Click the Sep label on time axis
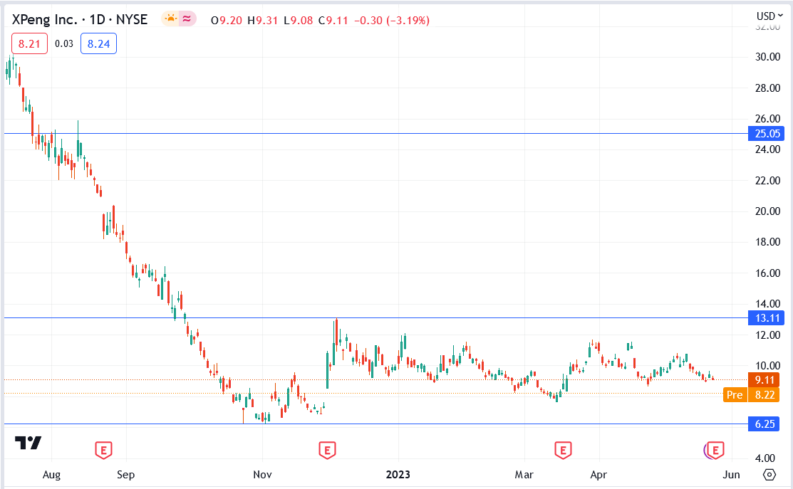The width and height of the screenshot is (793, 489). coord(126,475)
